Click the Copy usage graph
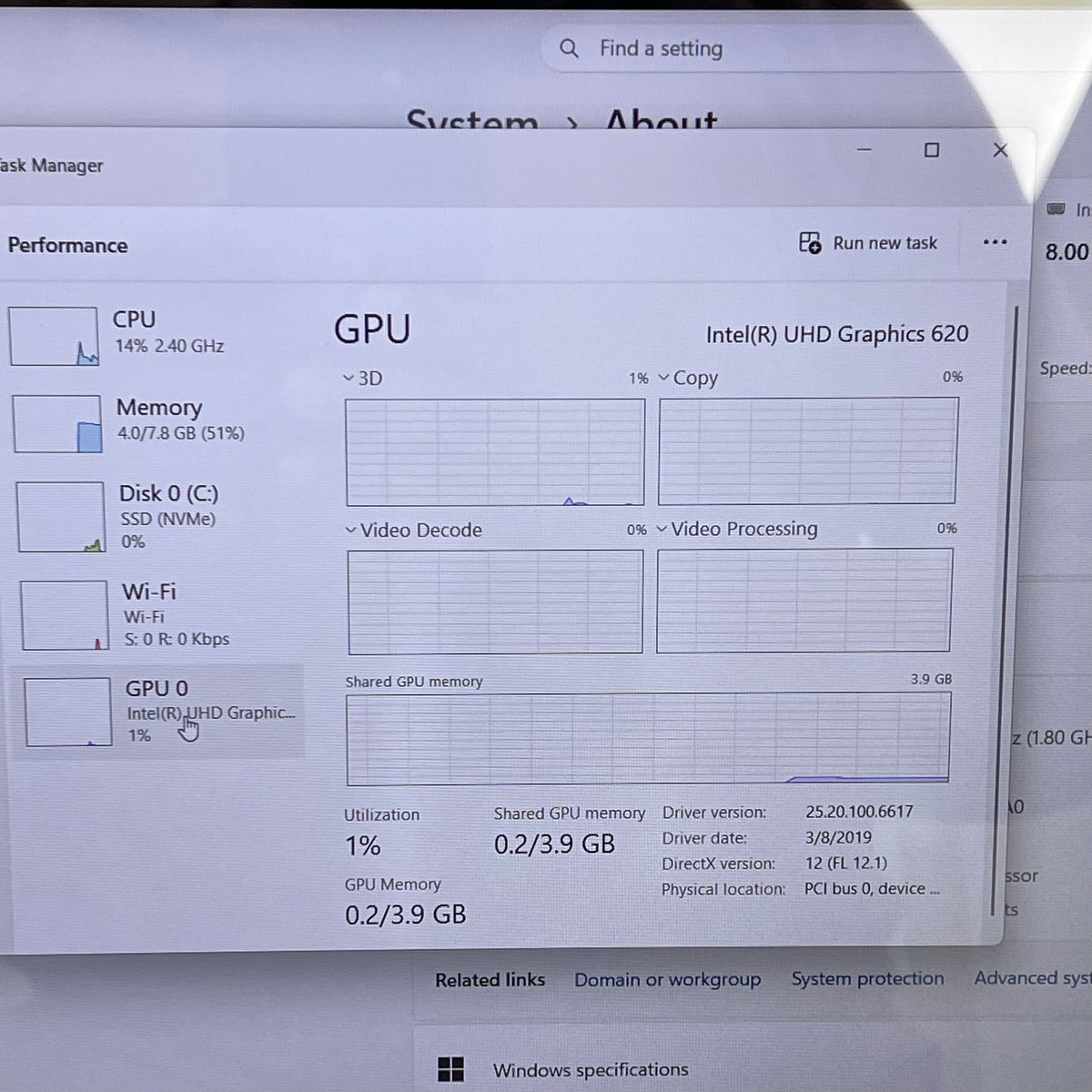 tap(808, 450)
